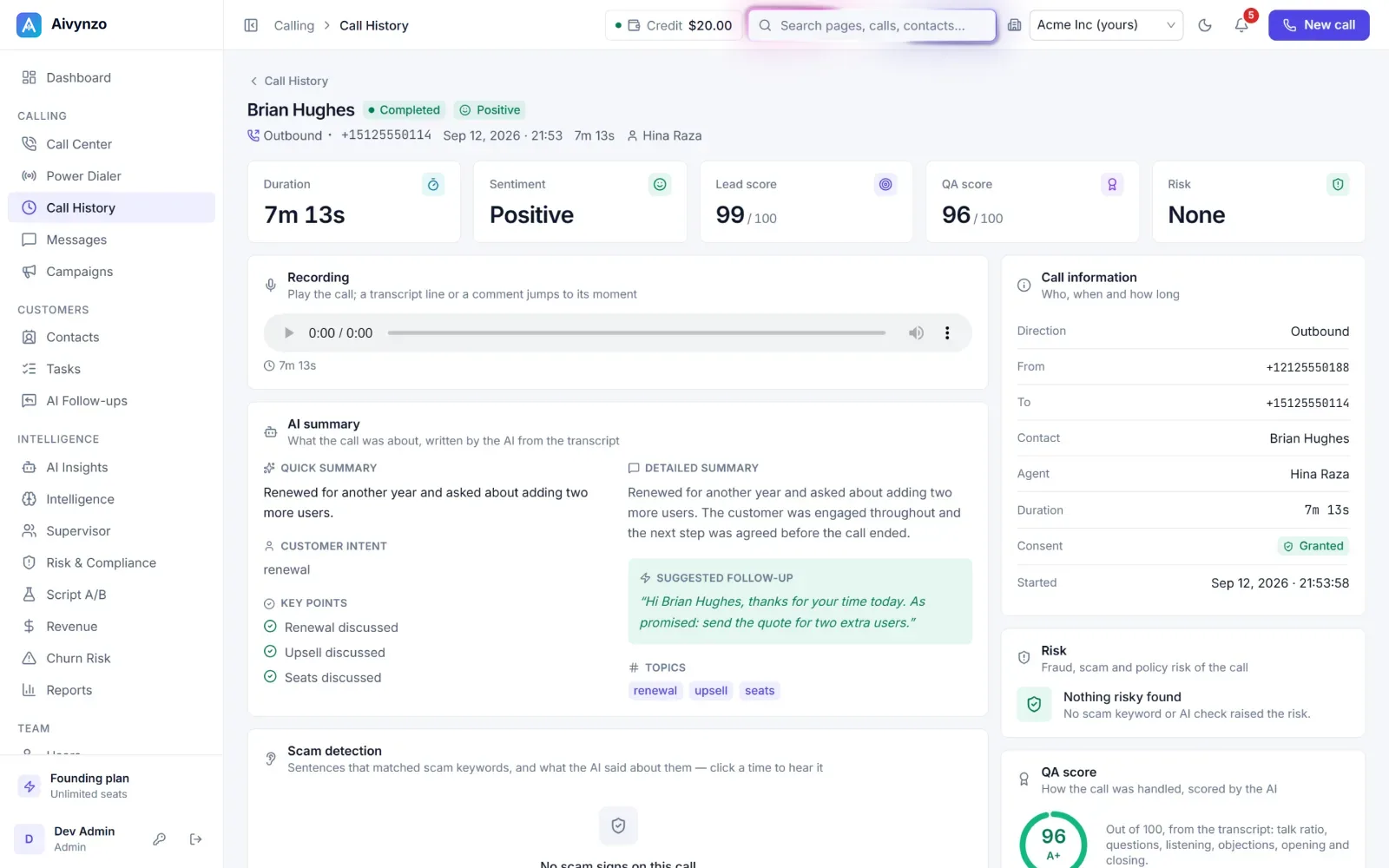Click the Risk & Compliance shield icon
The image size is (1389, 868).
[29, 562]
